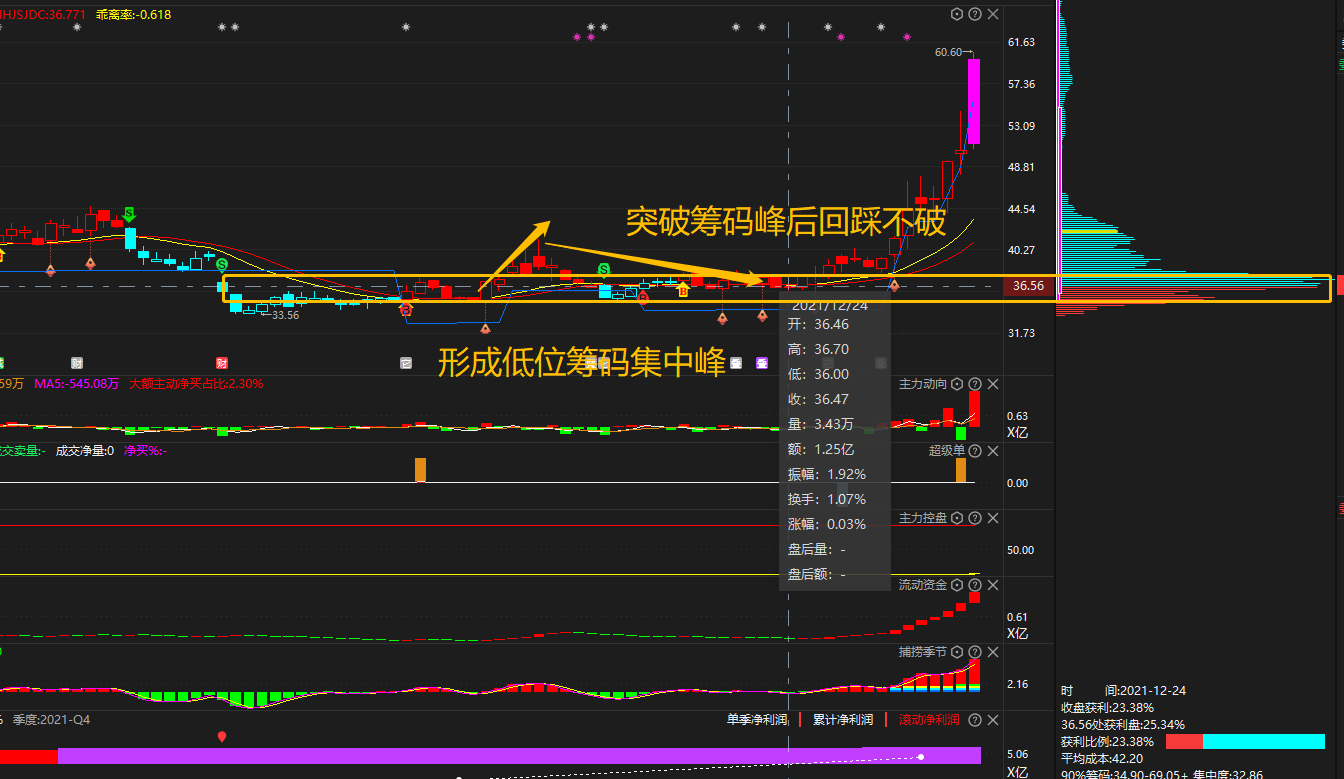Image resolution: width=1344 pixels, height=779 pixels.
Task: Click the MA5:-545.08万 value
Action: coord(76,384)
